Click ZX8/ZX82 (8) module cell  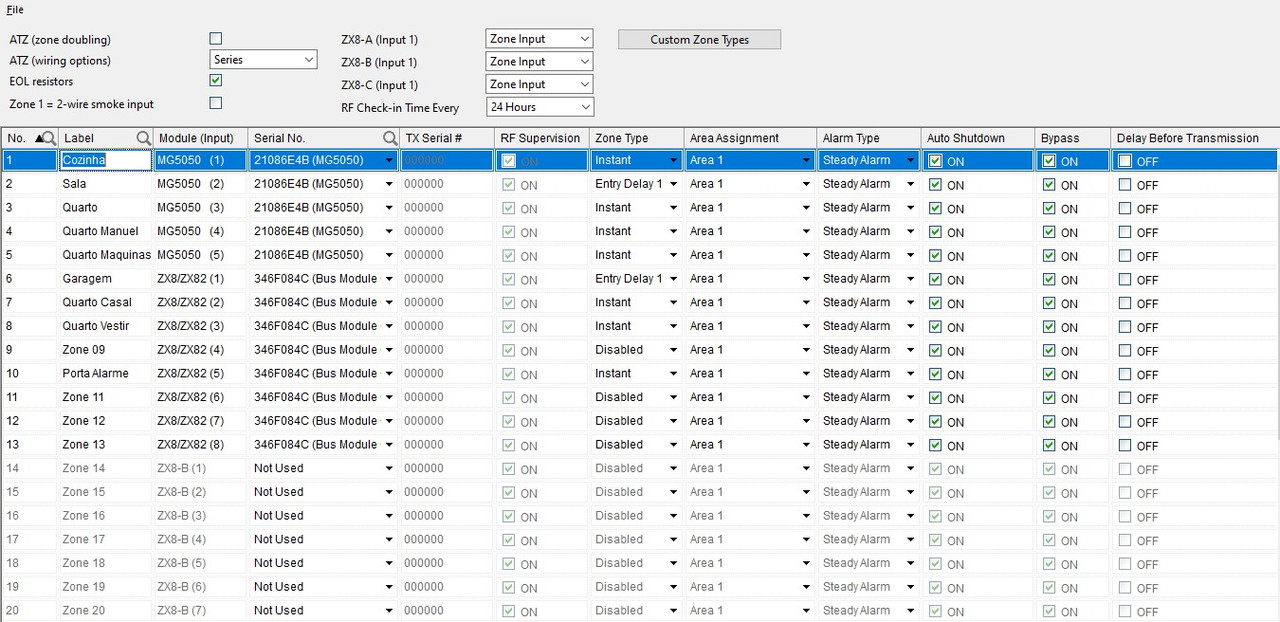tap(201, 445)
